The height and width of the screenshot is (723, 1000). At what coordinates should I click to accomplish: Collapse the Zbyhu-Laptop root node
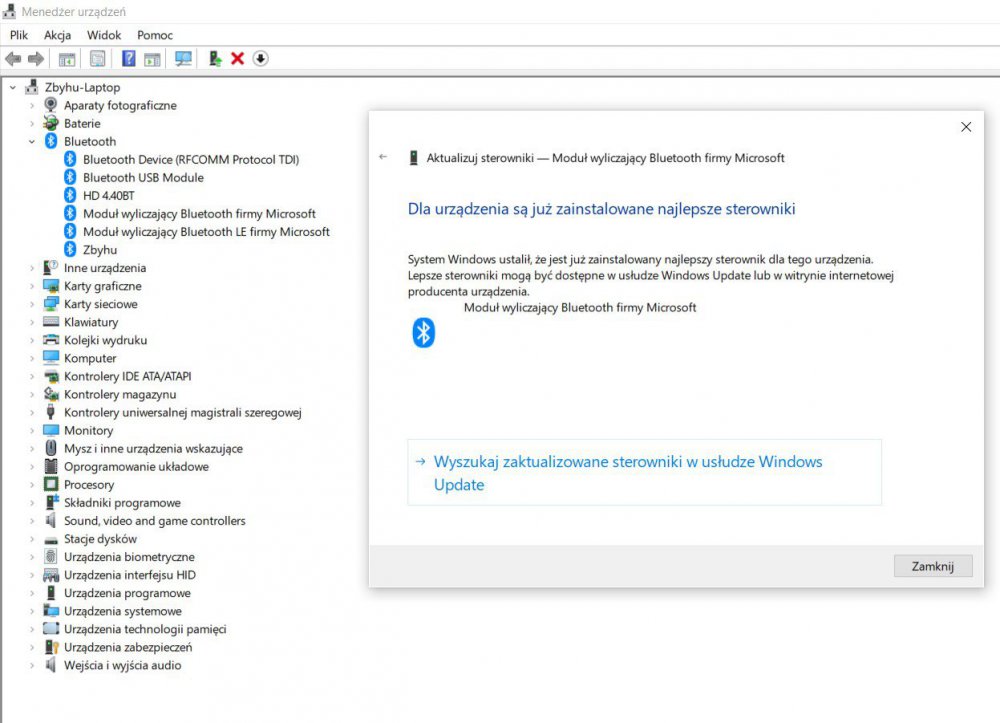pyautogui.click(x=13, y=88)
